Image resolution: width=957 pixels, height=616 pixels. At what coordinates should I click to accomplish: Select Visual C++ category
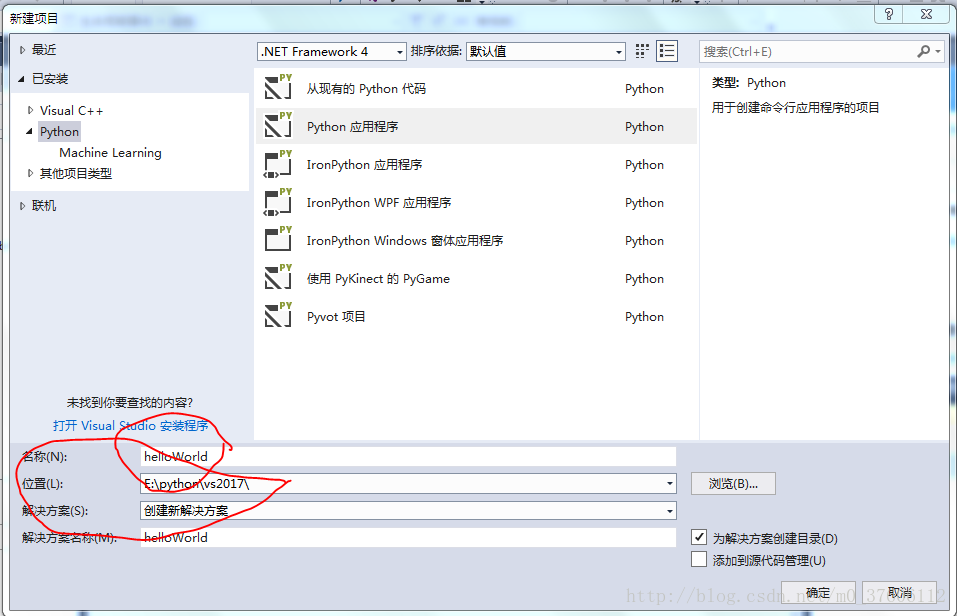click(x=71, y=111)
